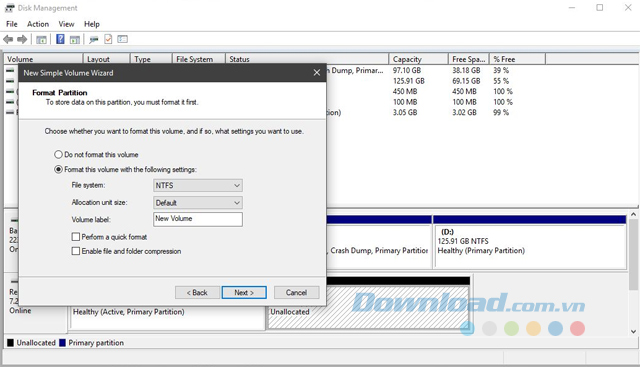Sort by the % Free column header

tap(518, 59)
